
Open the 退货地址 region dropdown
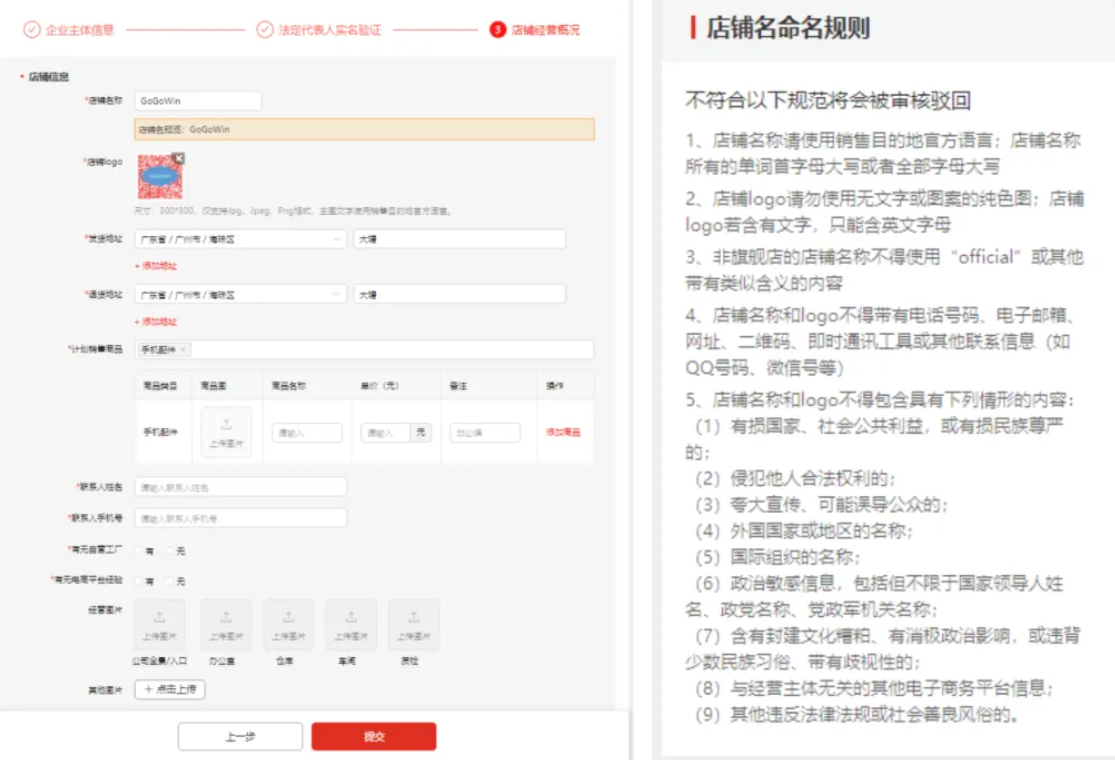pos(240,295)
